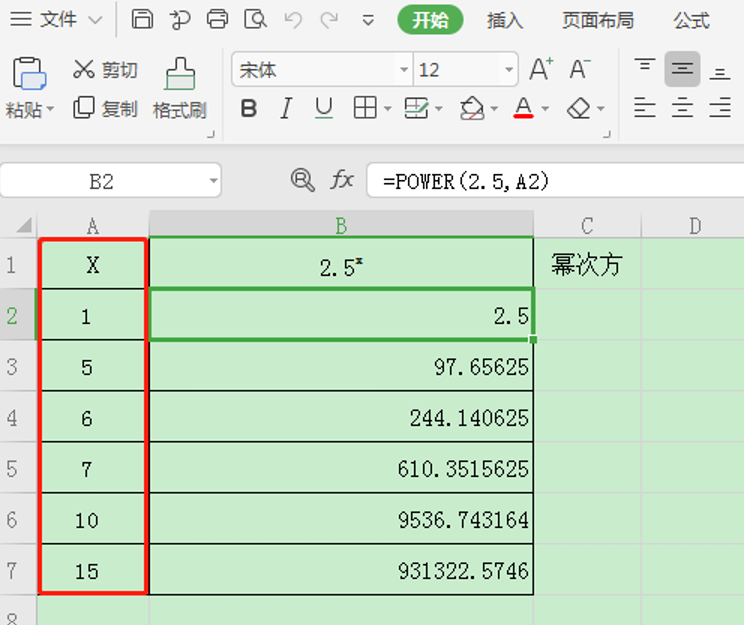Viewport: 744px width, 625px height.
Task: Expand the Name Box dropdown arrow
Action: pyautogui.click(x=214, y=180)
